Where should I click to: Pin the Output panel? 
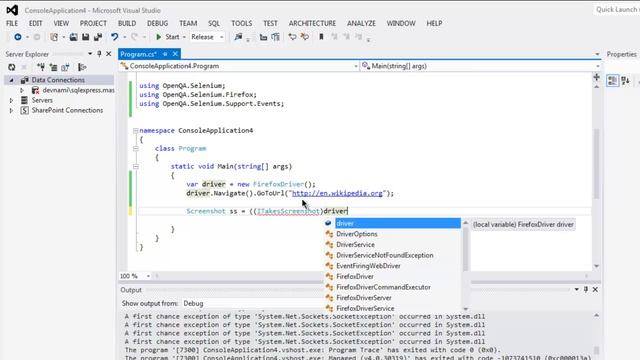click(x=586, y=289)
